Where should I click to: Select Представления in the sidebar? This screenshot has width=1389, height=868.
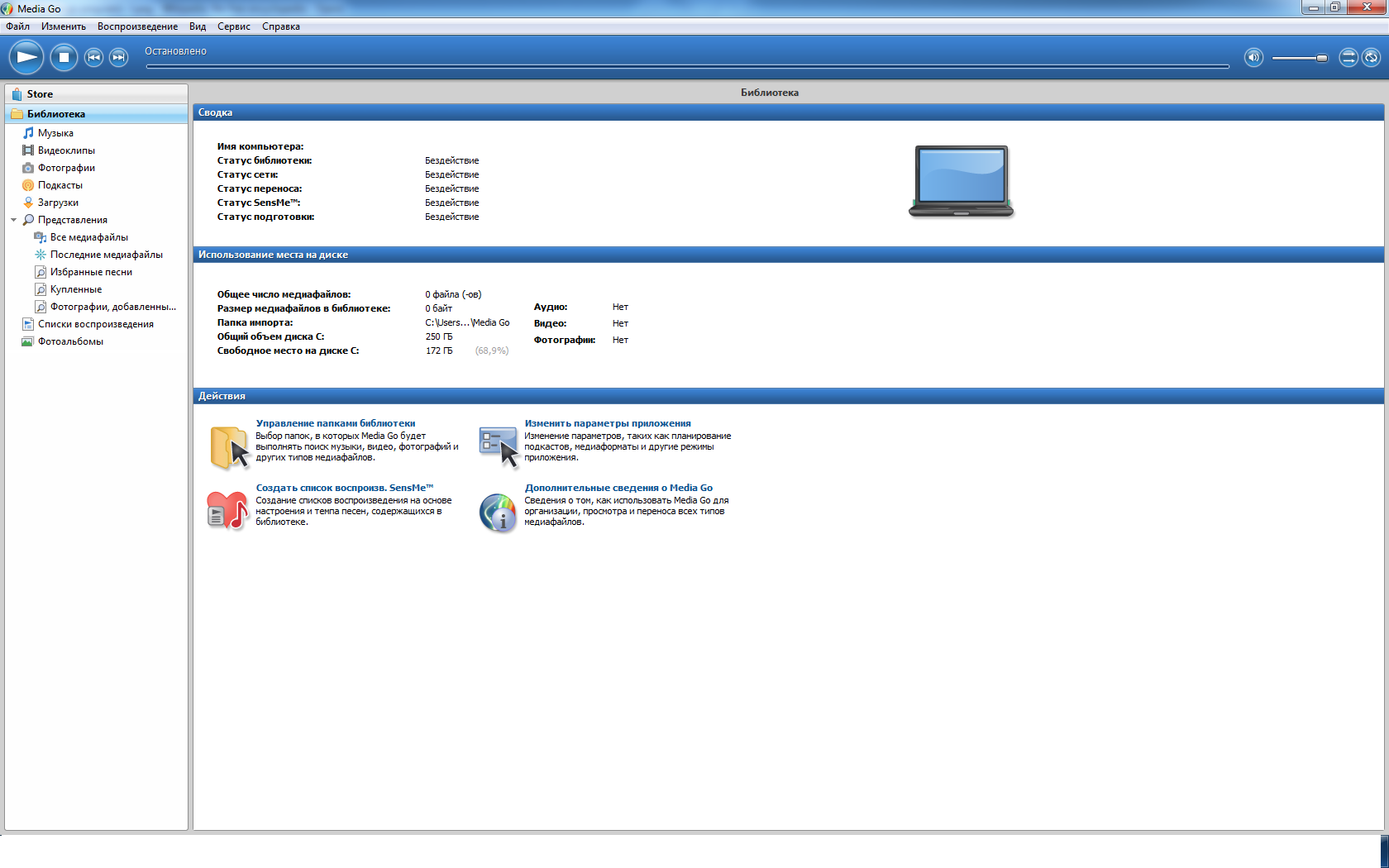coord(73,220)
